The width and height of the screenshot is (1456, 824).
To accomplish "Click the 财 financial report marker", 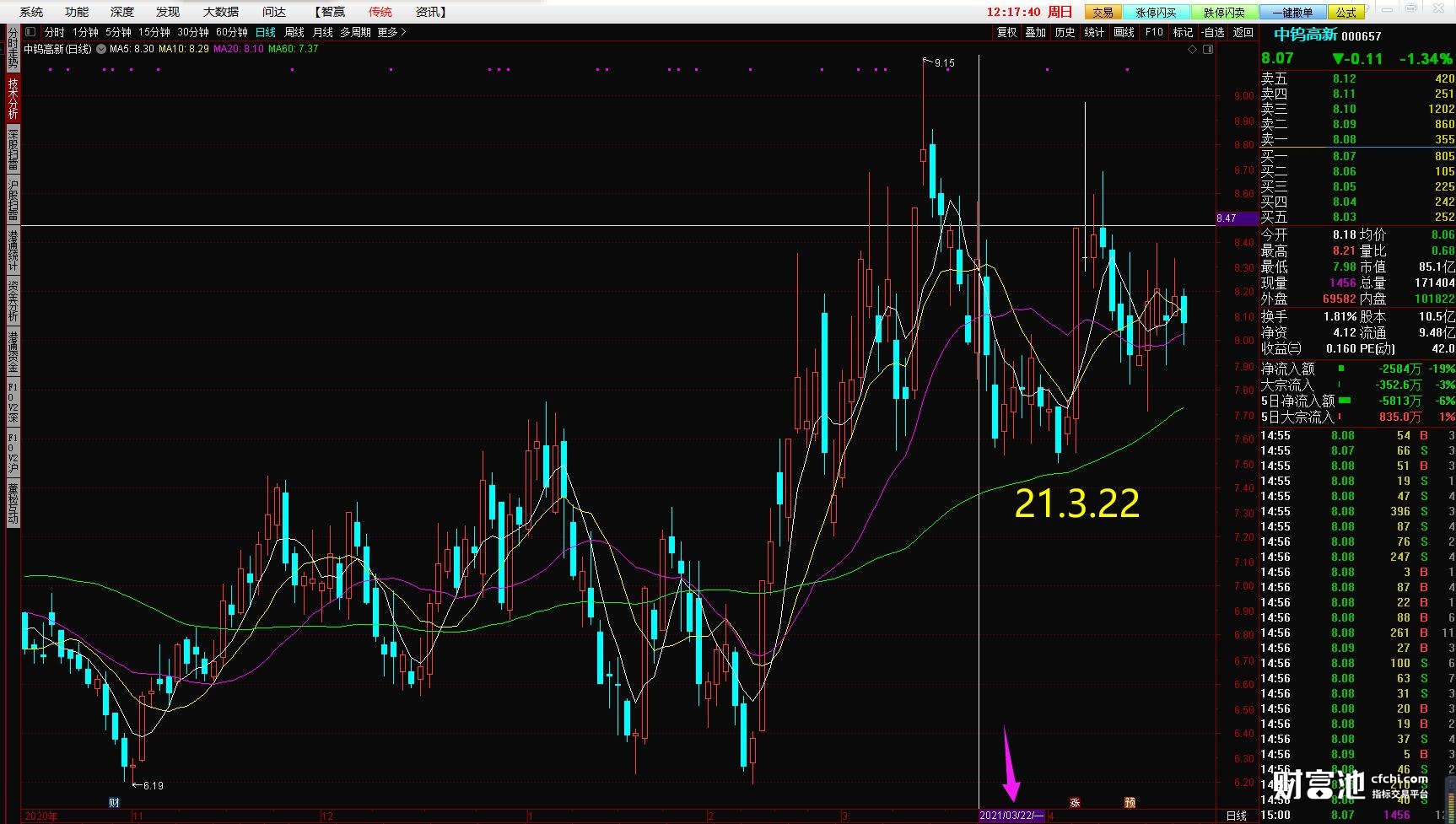I will click(115, 803).
